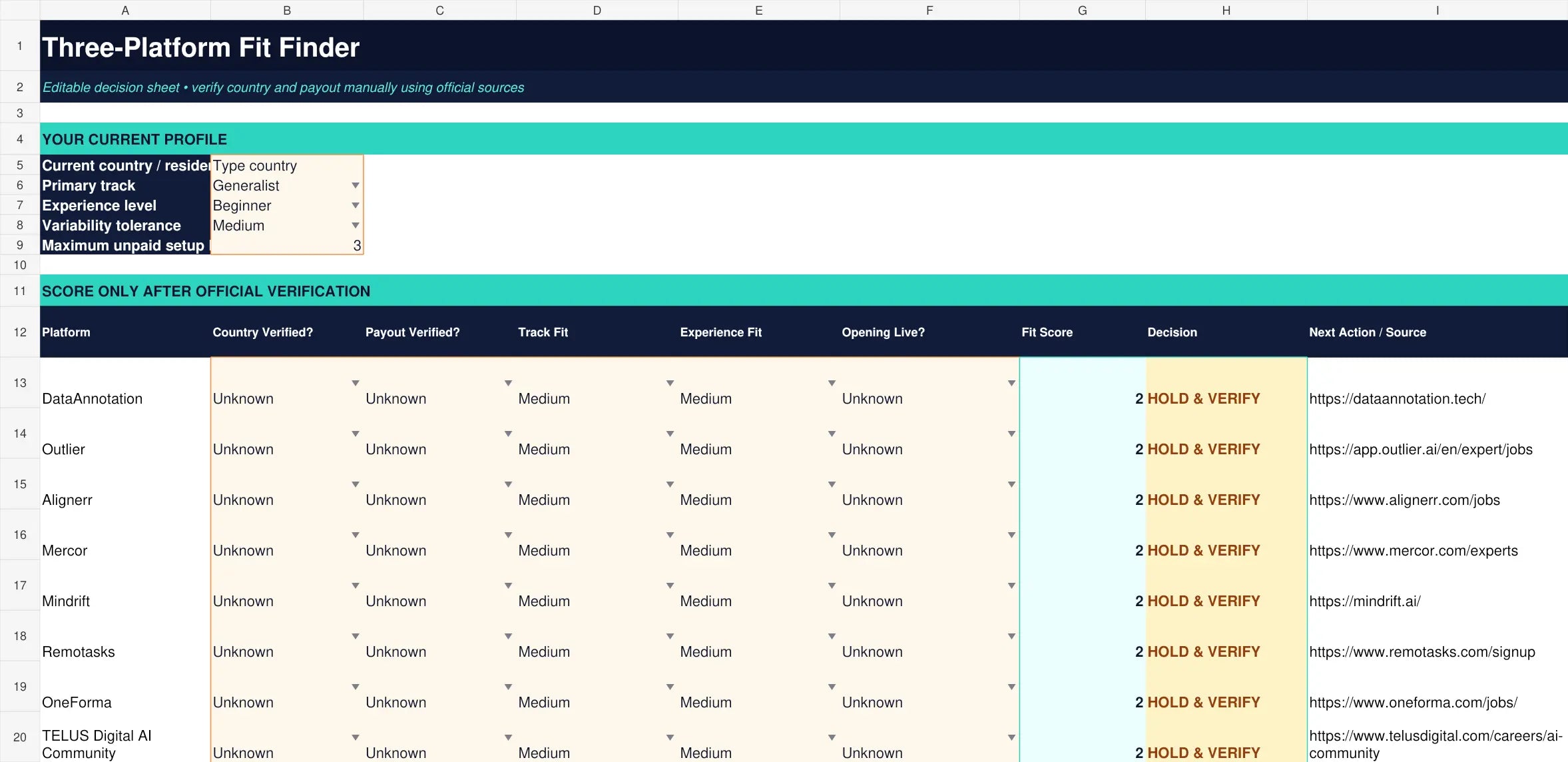
Task: Open the app.outlier.ai expert jobs link
Action: click(x=1421, y=450)
